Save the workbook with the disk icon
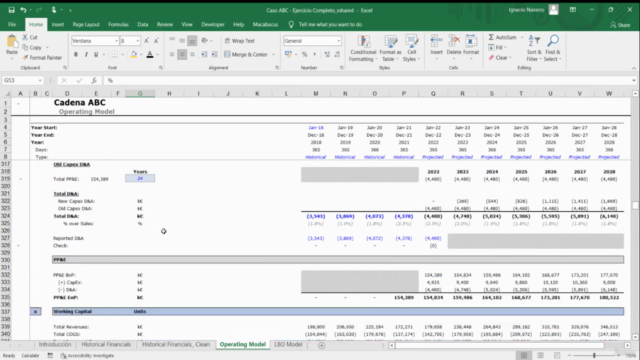This screenshot has width=640, height=360. coord(11,10)
